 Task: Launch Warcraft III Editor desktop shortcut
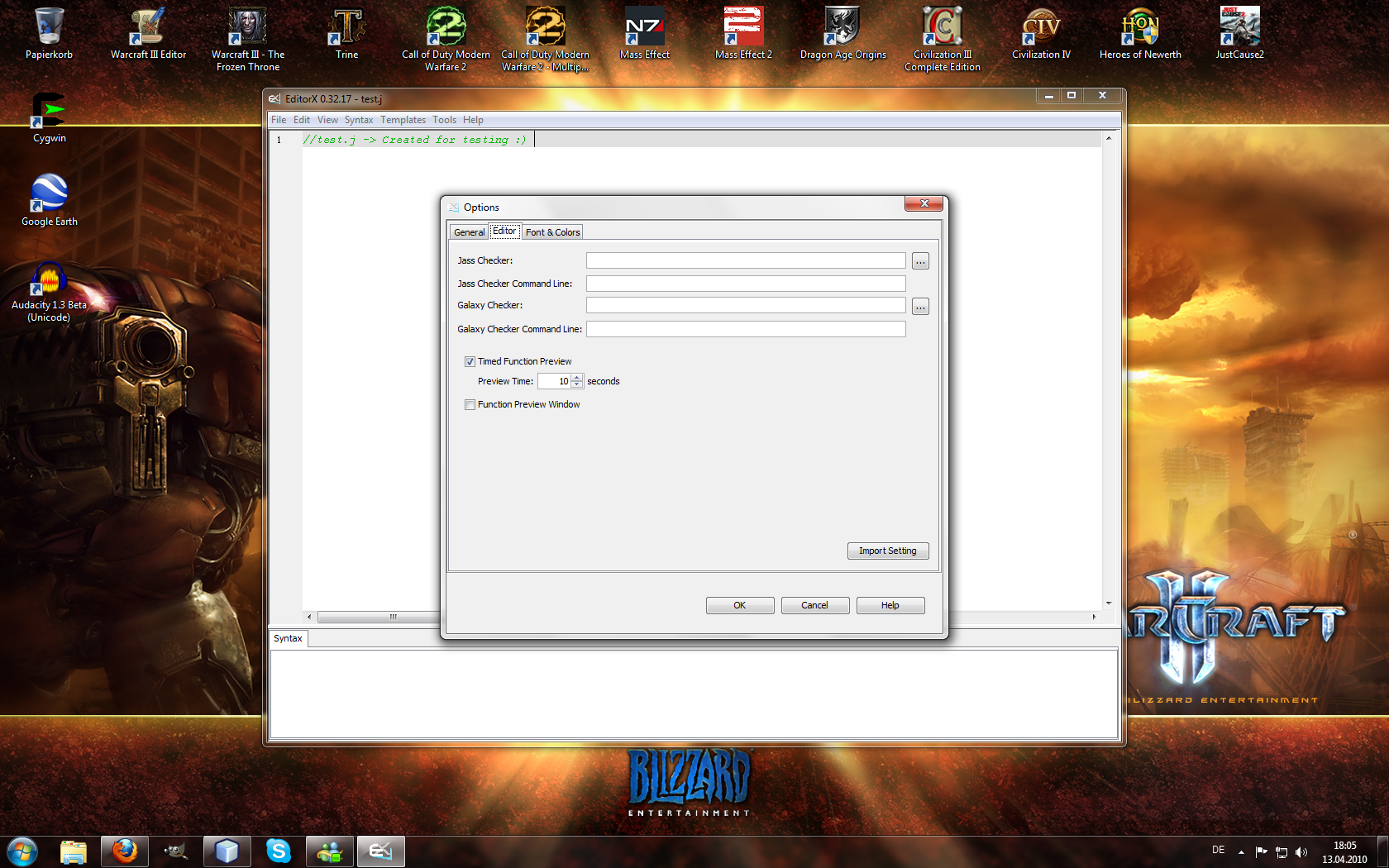[148, 33]
